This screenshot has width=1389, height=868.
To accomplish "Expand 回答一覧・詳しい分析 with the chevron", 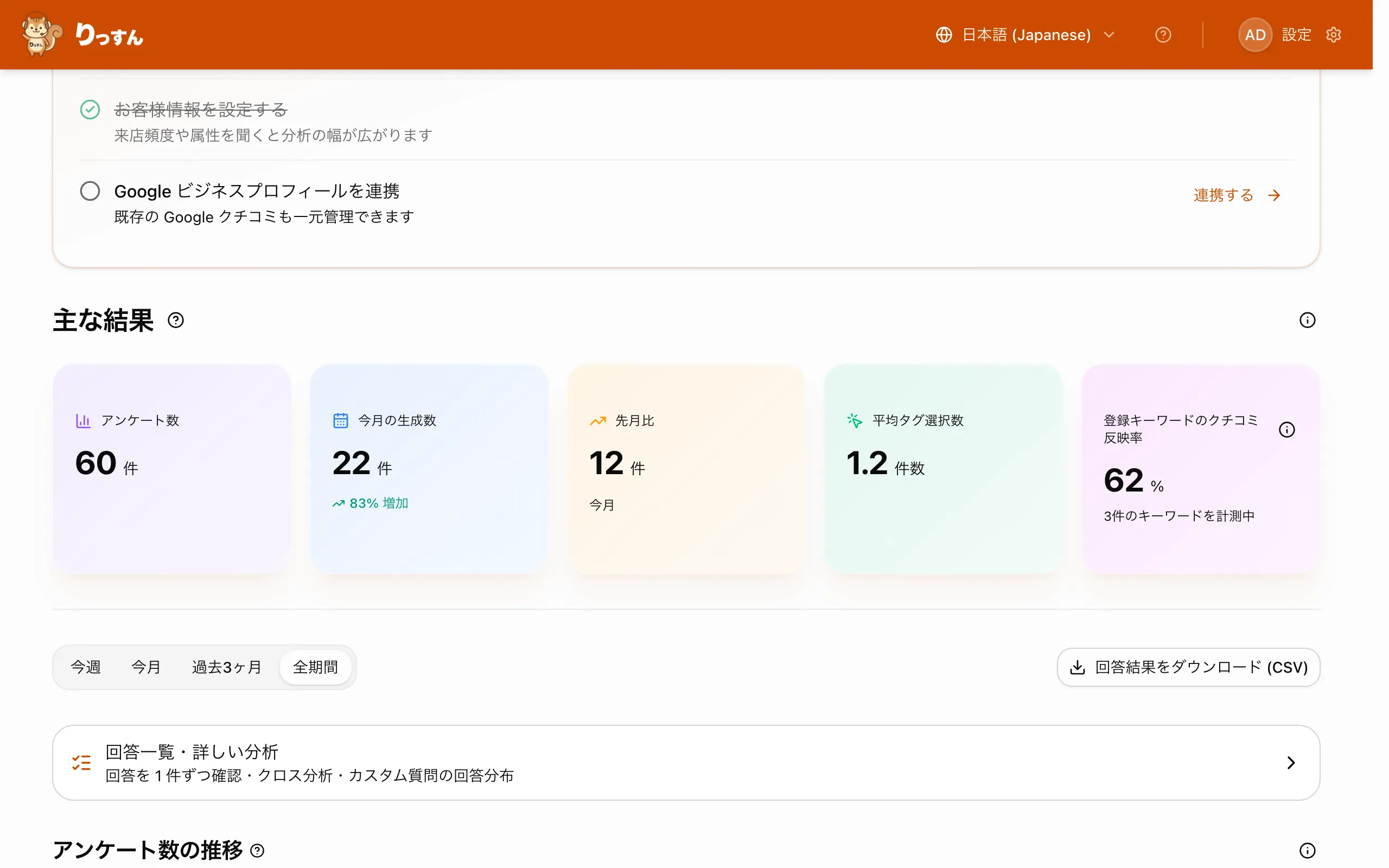I will [1290, 762].
